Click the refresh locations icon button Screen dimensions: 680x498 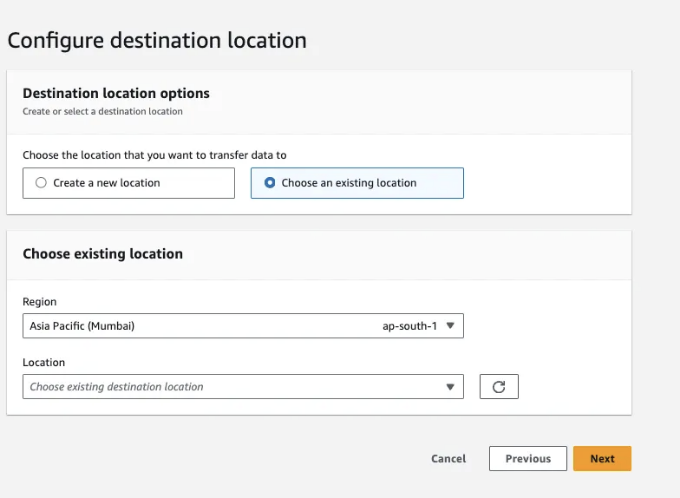pos(499,387)
